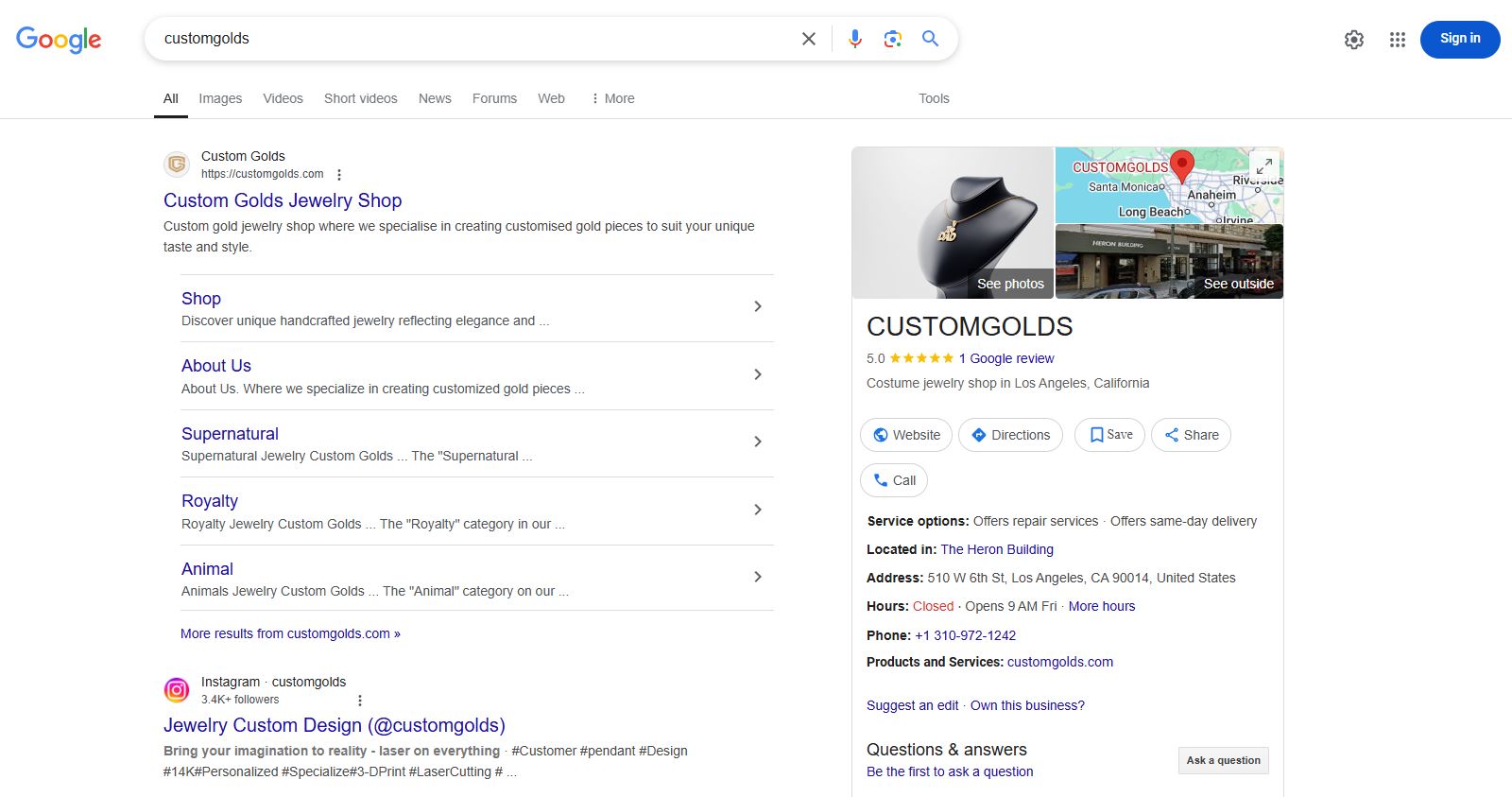This screenshot has height=797, width=1512.
Task: Open the Short videos tab
Action: [x=360, y=98]
